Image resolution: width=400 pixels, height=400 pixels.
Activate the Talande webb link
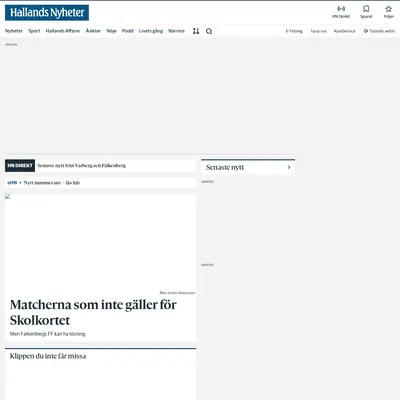click(x=379, y=31)
